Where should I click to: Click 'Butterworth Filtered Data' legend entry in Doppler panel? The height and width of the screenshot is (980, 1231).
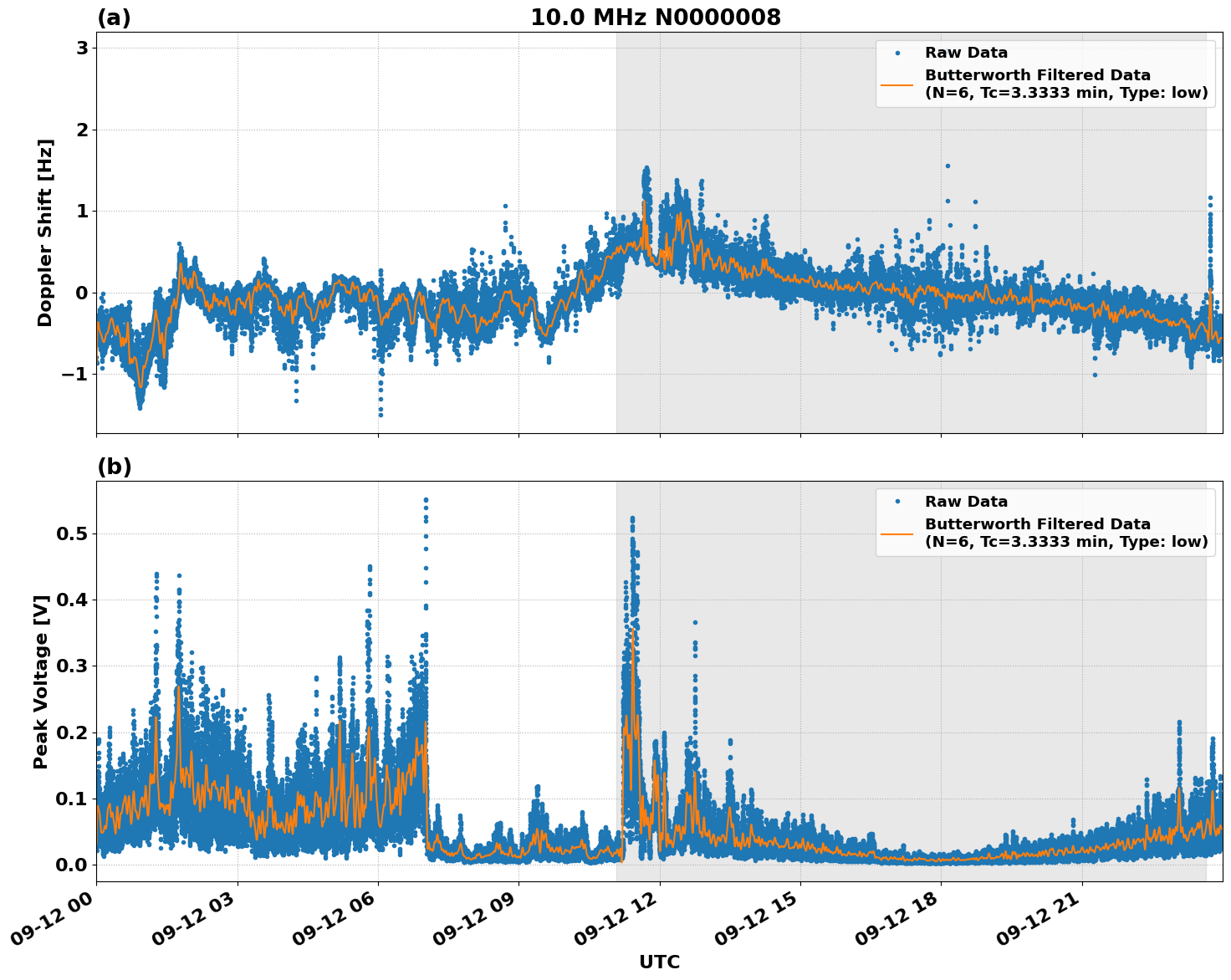coord(1066,84)
